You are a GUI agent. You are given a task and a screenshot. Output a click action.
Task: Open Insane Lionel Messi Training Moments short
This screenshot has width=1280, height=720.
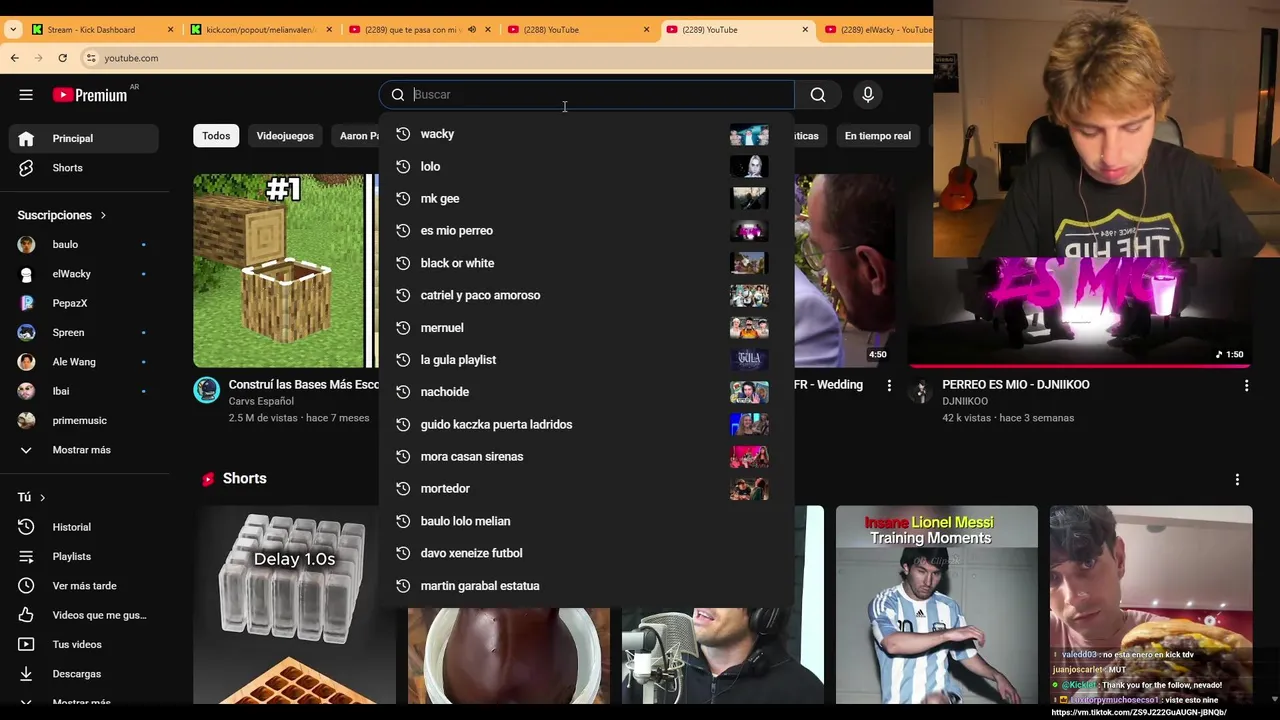pos(937,605)
